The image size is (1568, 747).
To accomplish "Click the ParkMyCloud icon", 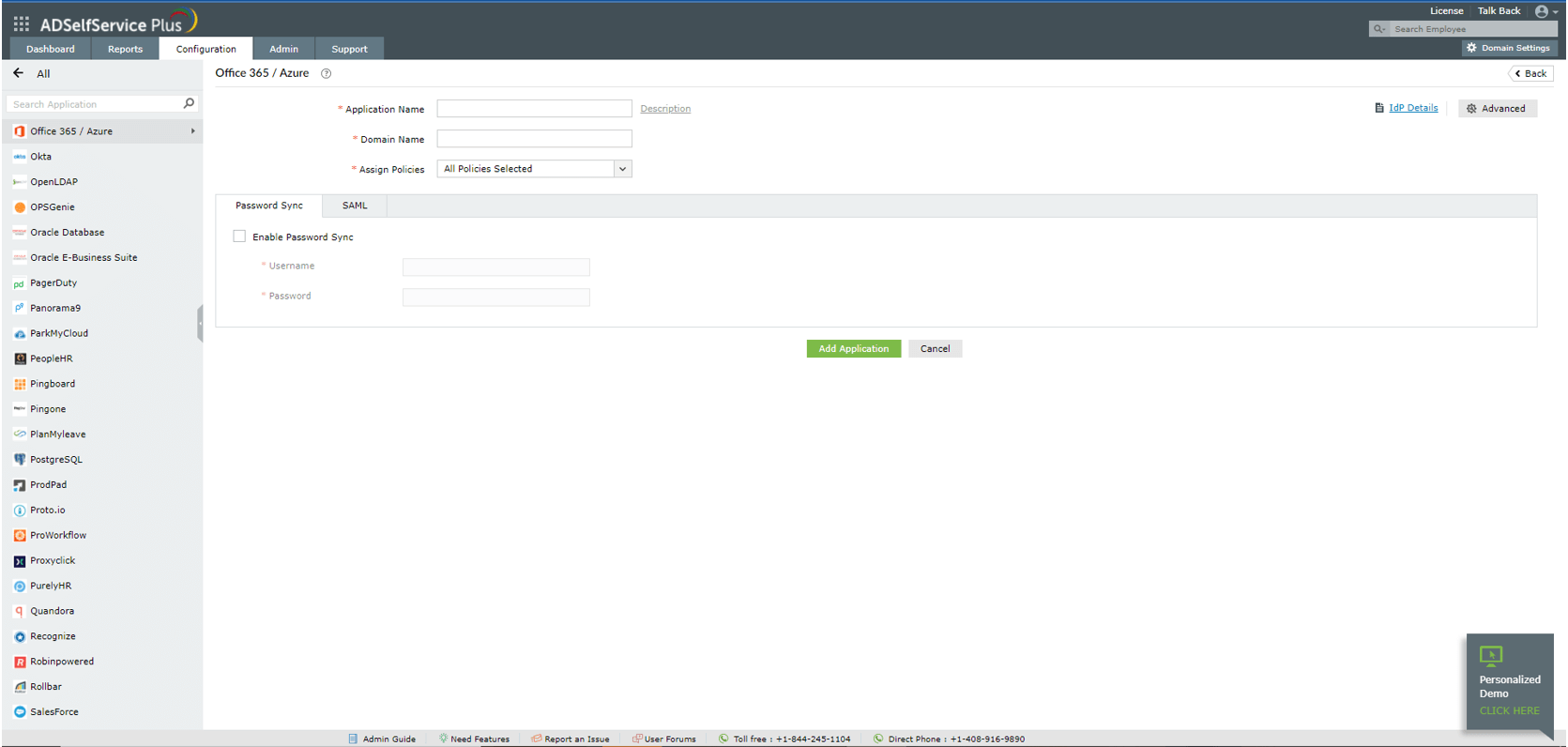I will click(x=20, y=334).
